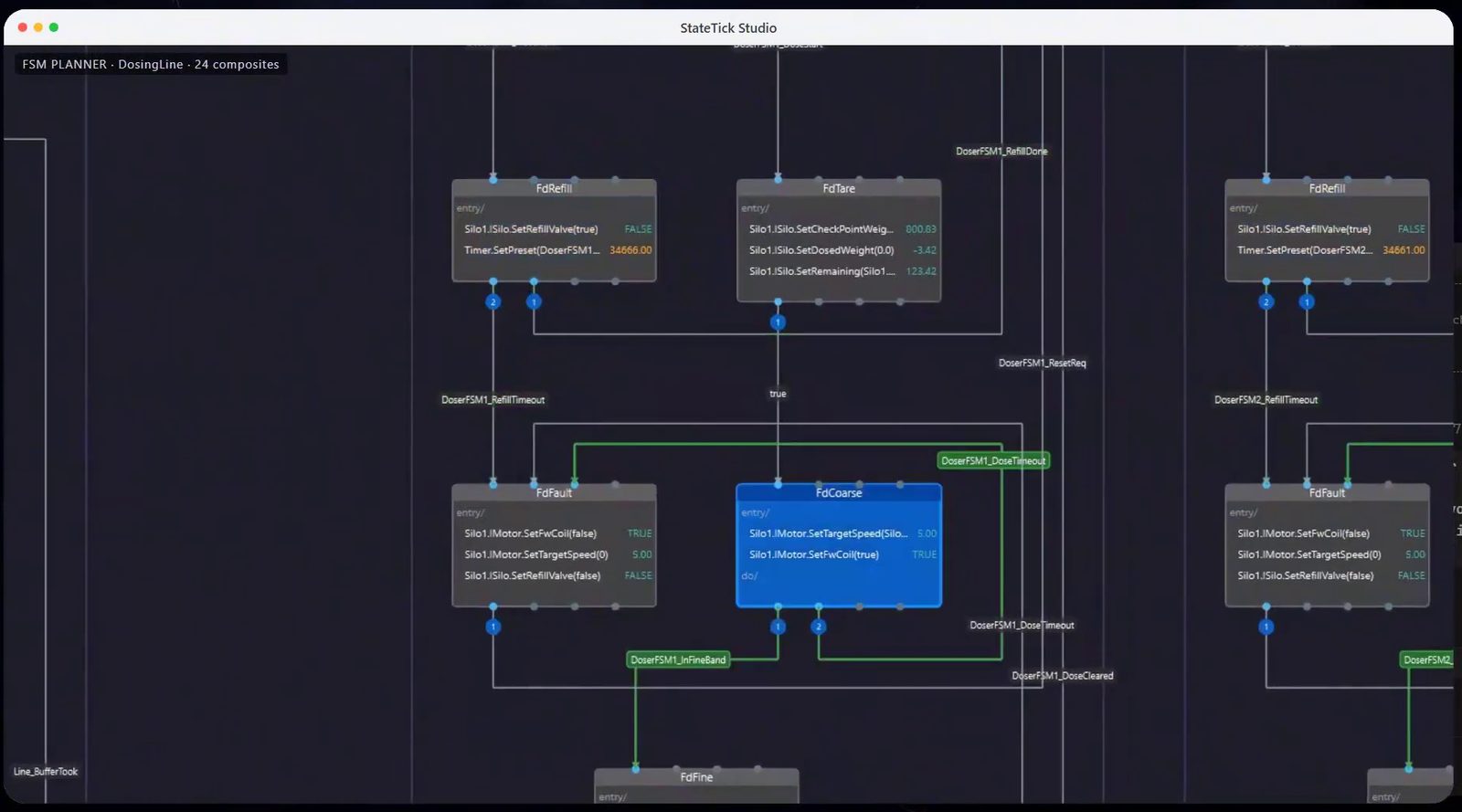
Task: Click the green DoserFSM1_InFineBand transition label
Action: pos(678,659)
